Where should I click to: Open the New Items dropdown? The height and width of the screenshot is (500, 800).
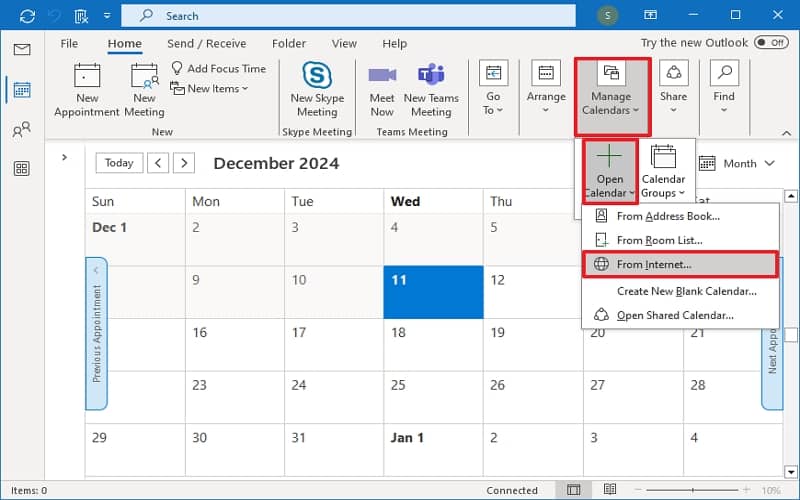[x=209, y=88]
